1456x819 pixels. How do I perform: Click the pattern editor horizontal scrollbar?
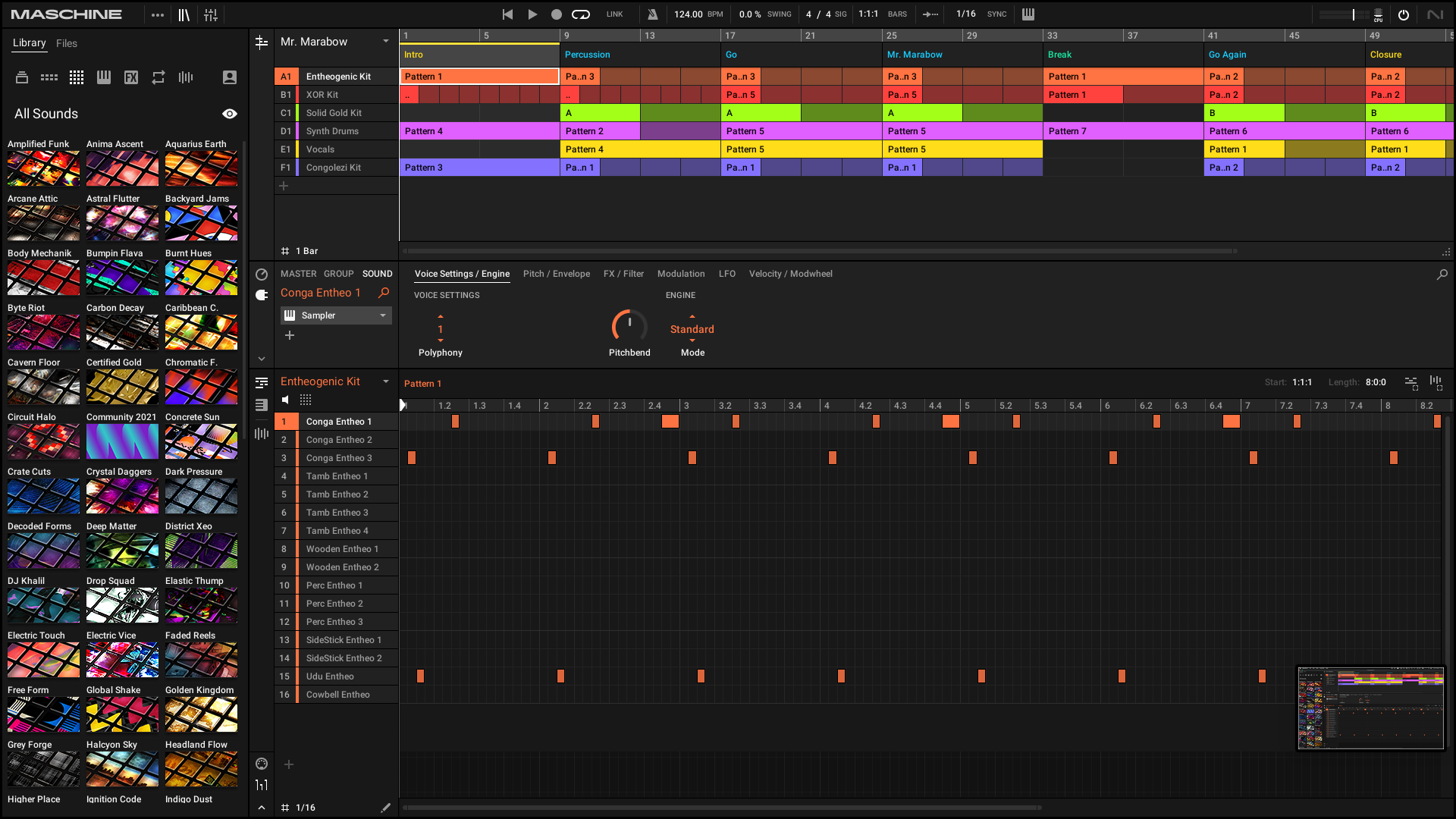click(x=722, y=808)
